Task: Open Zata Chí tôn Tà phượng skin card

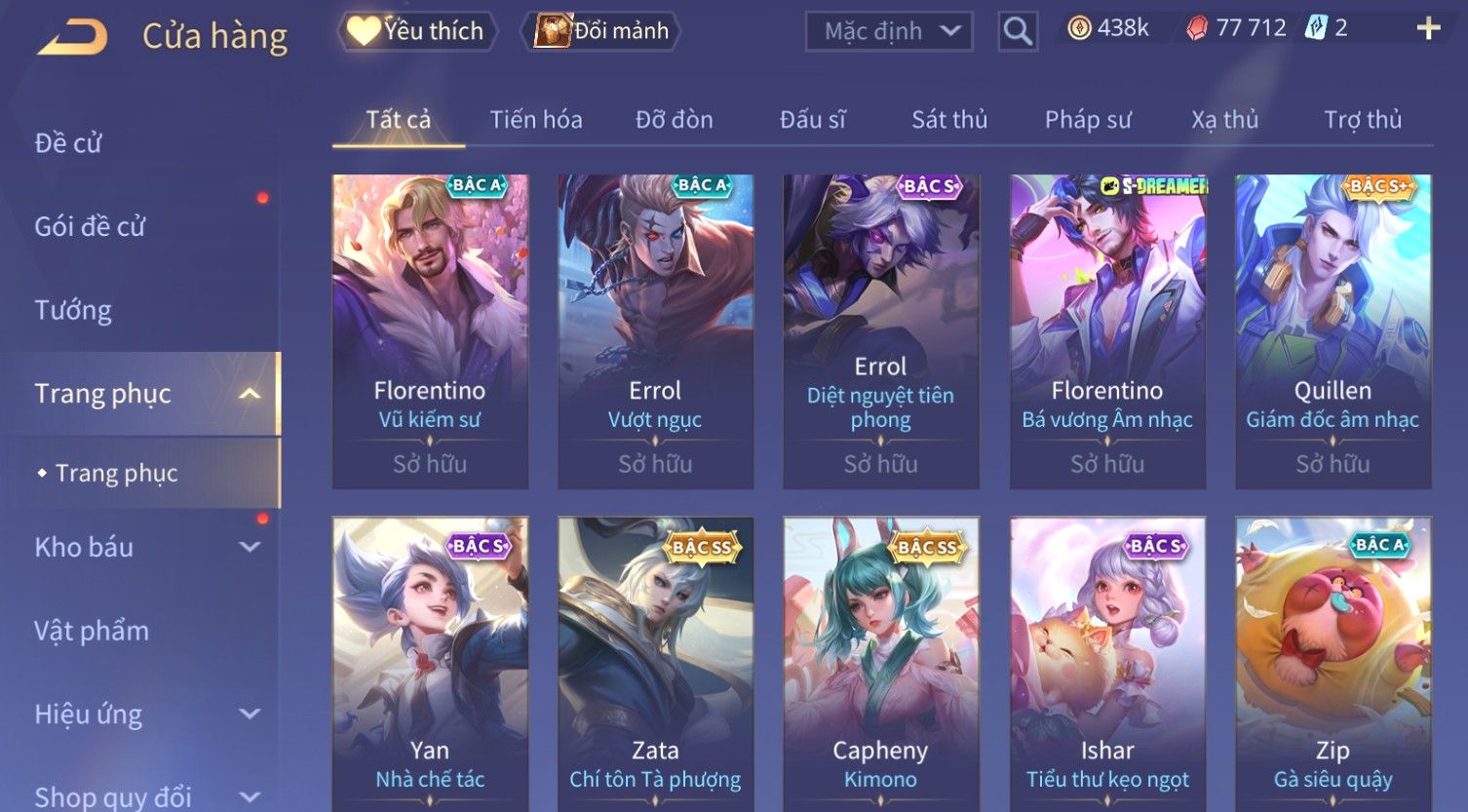Action: tap(655, 663)
